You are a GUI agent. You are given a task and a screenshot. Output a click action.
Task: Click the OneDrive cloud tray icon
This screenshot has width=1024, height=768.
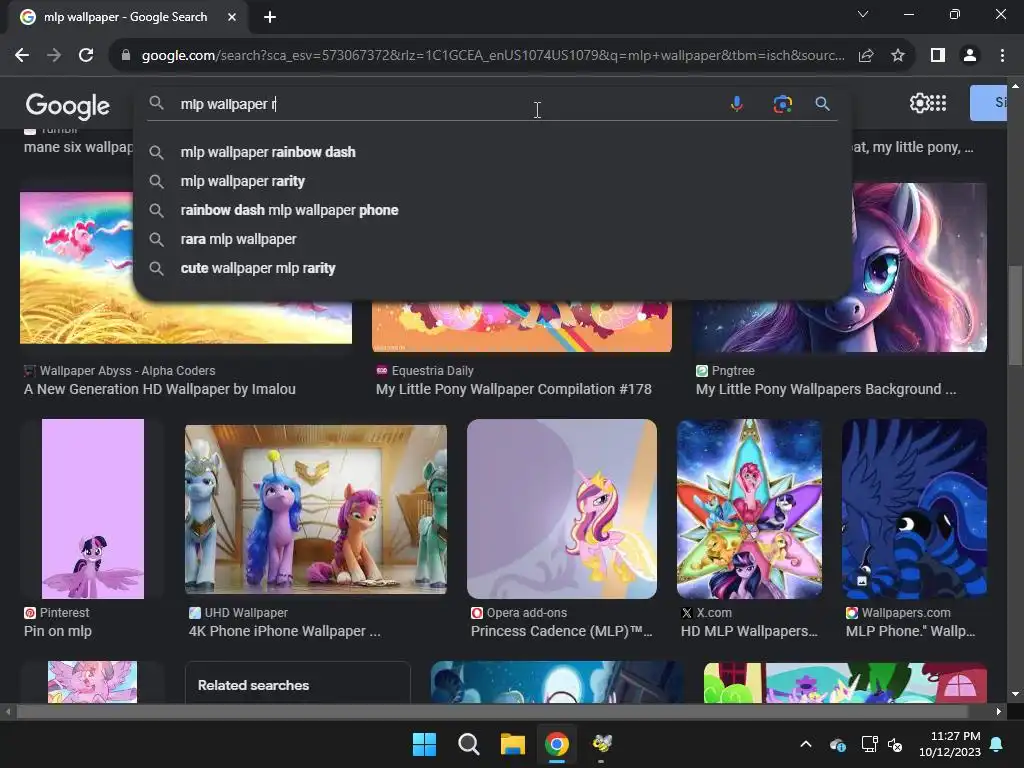(838, 744)
